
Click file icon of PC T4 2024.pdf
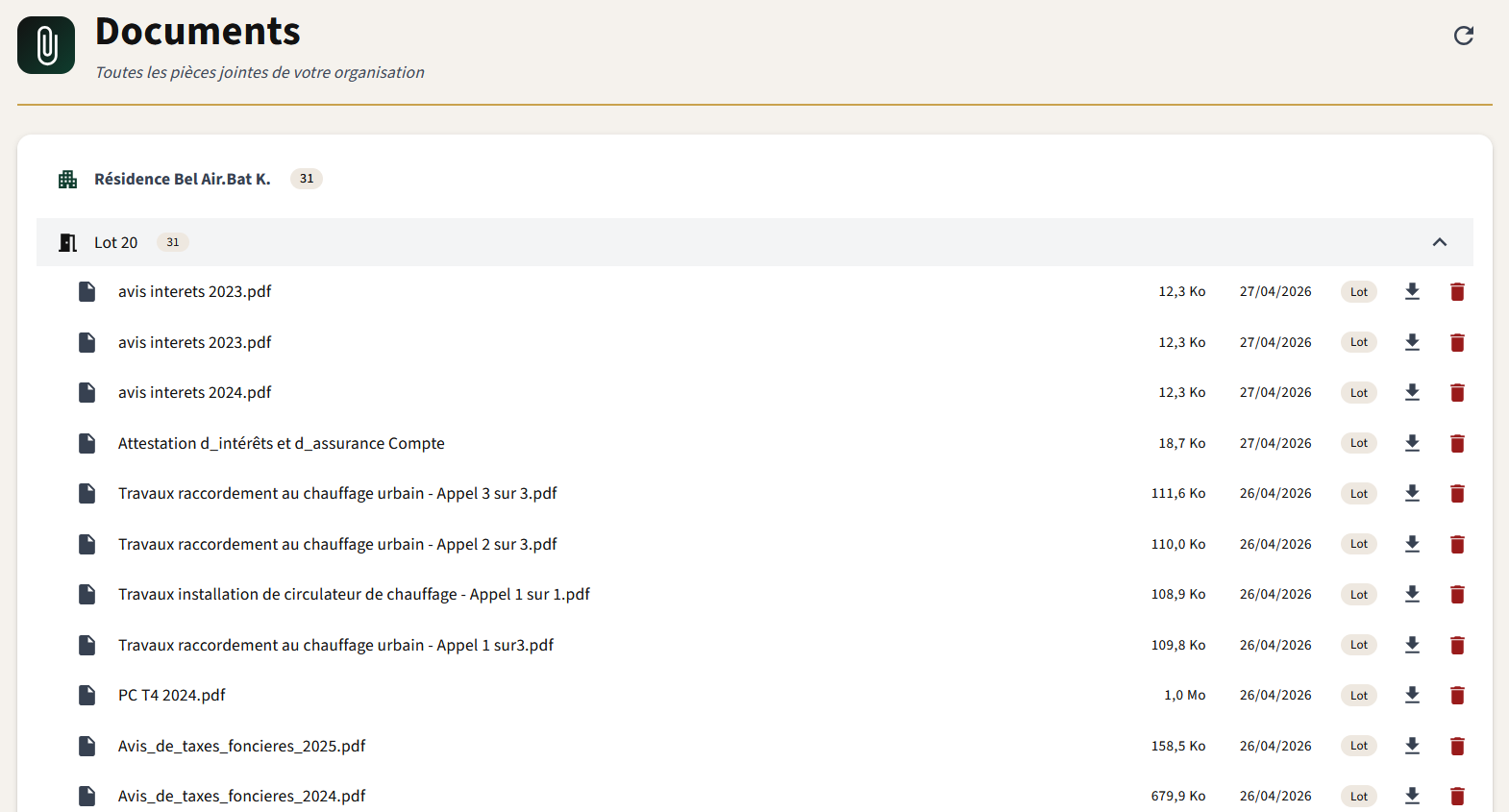coord(87,695)
